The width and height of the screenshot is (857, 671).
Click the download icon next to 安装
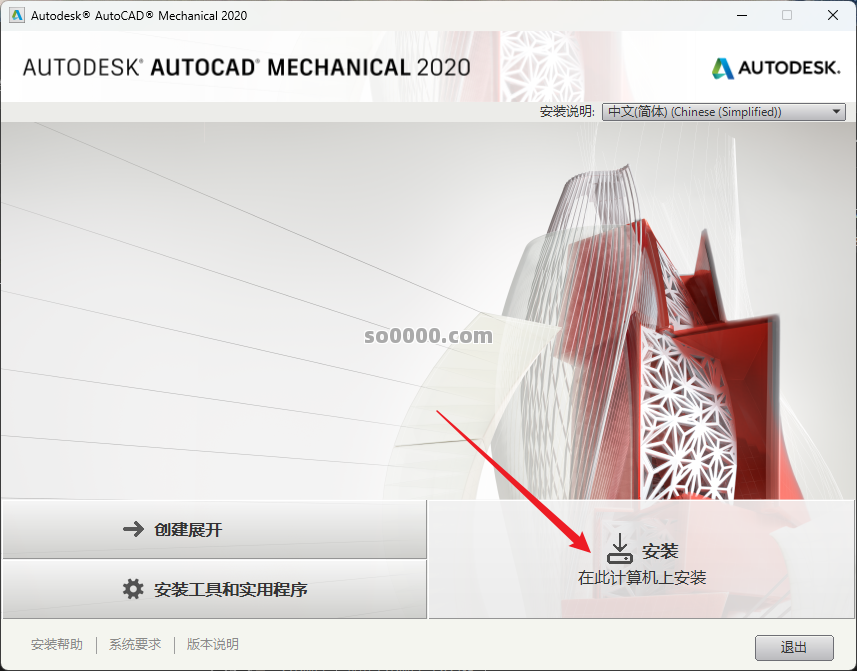coord(620,549)
